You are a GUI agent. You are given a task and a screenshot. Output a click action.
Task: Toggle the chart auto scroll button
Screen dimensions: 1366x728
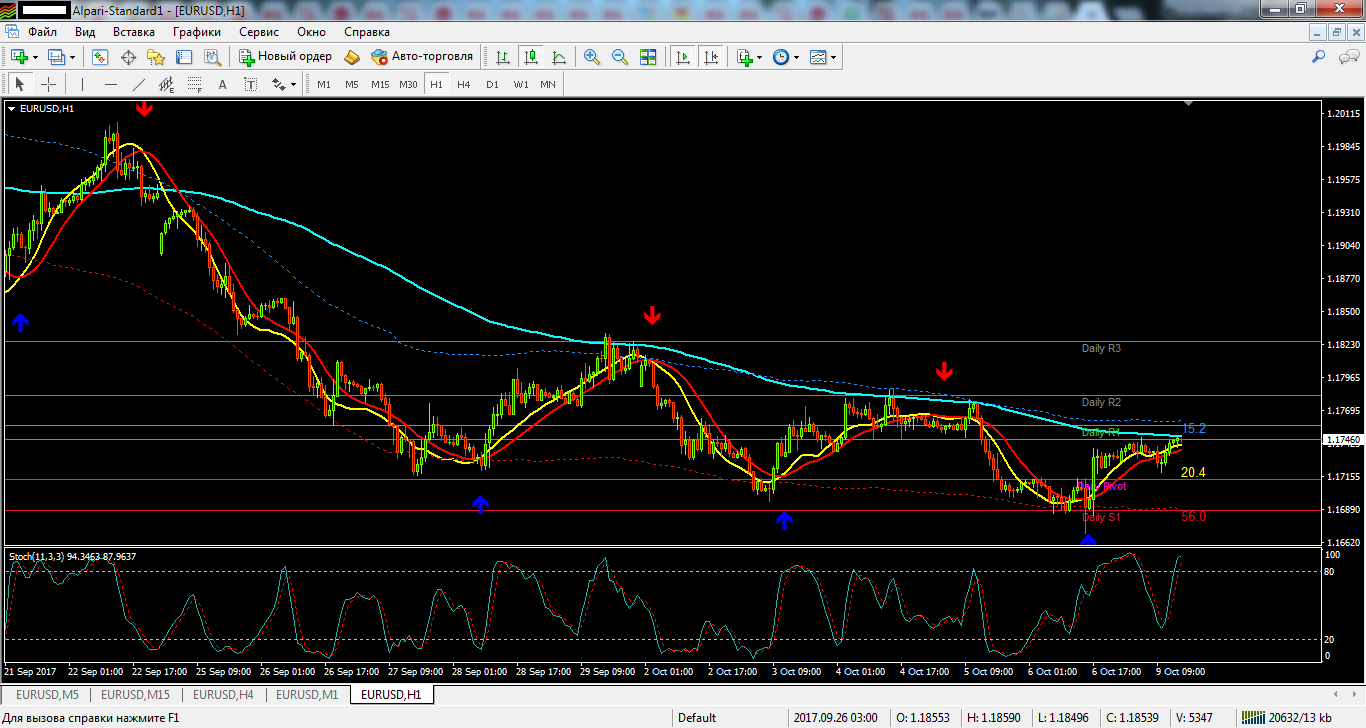pos(683,57)
